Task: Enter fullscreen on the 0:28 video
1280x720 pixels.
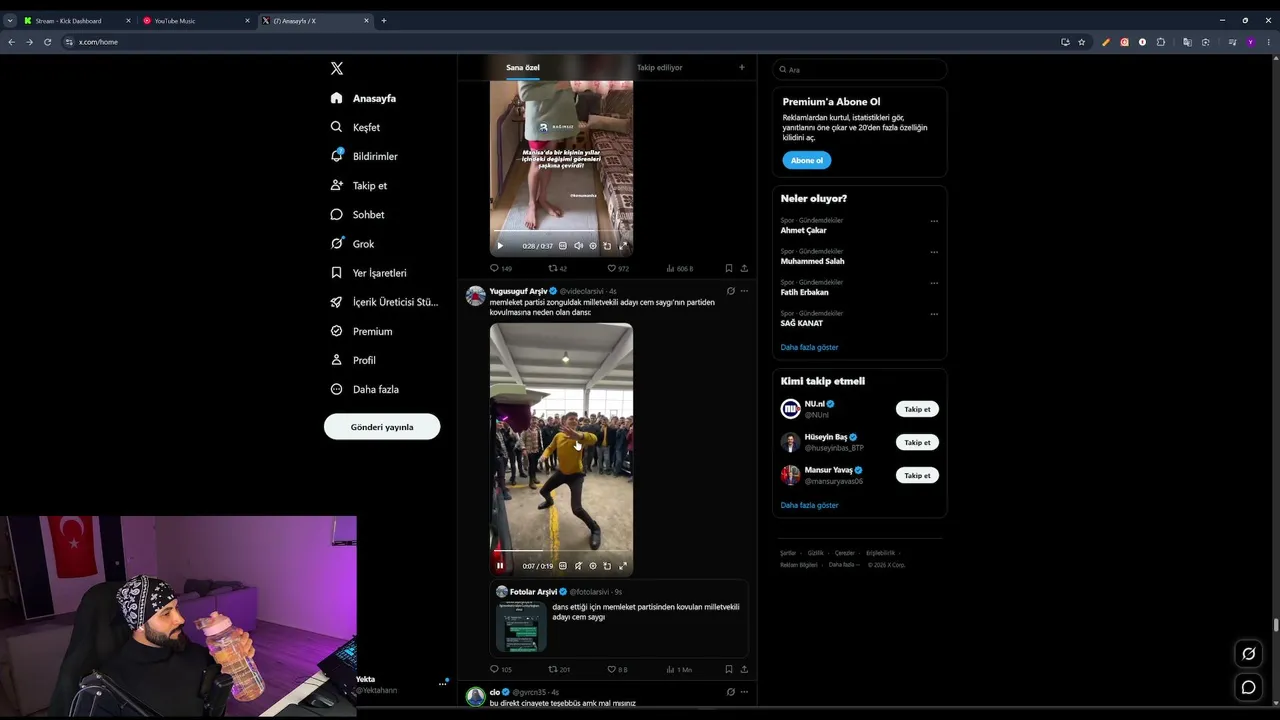Action: coord(623,246)
